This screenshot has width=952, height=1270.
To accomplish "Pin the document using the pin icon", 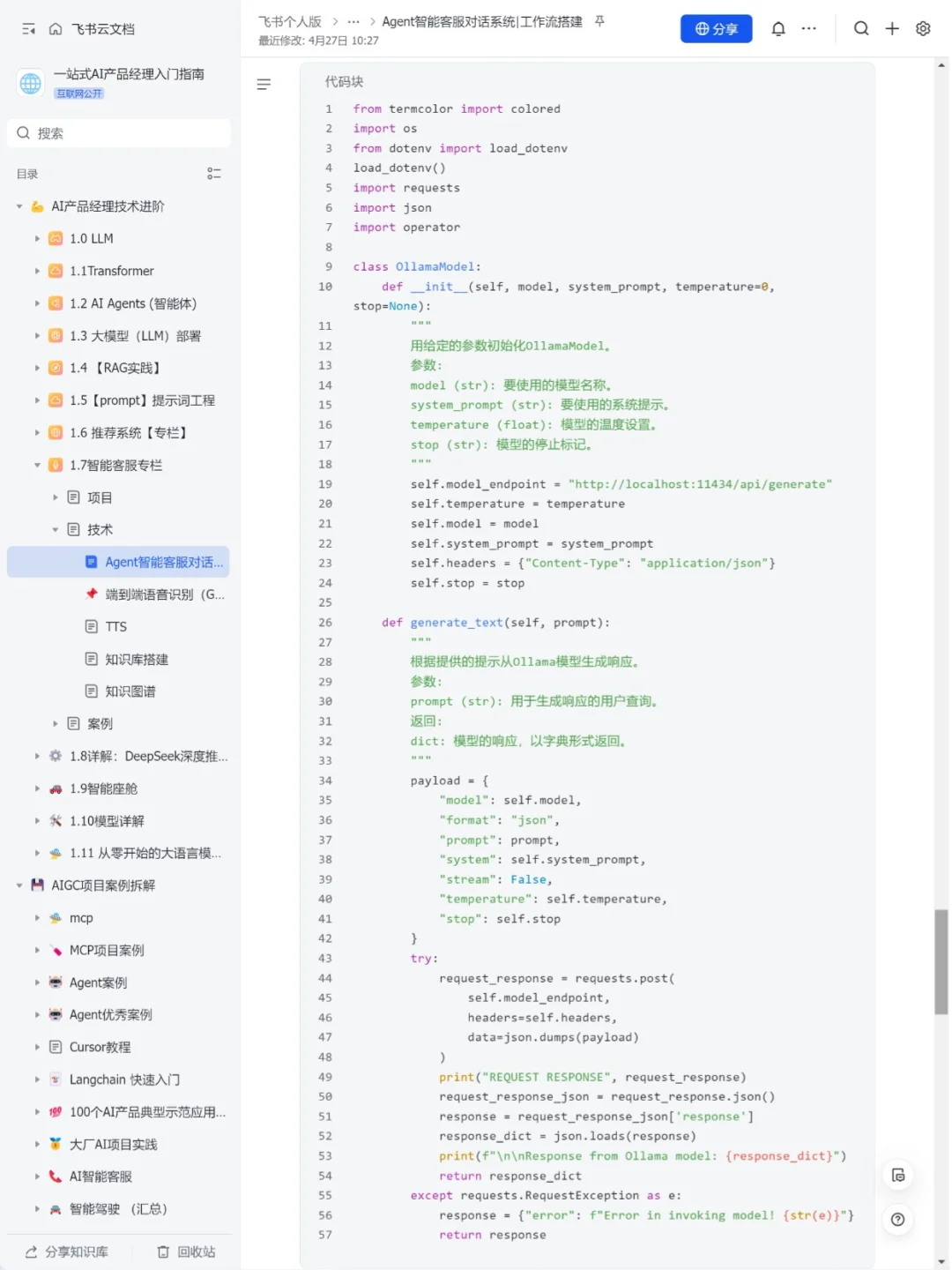I will tap(599, 21).
